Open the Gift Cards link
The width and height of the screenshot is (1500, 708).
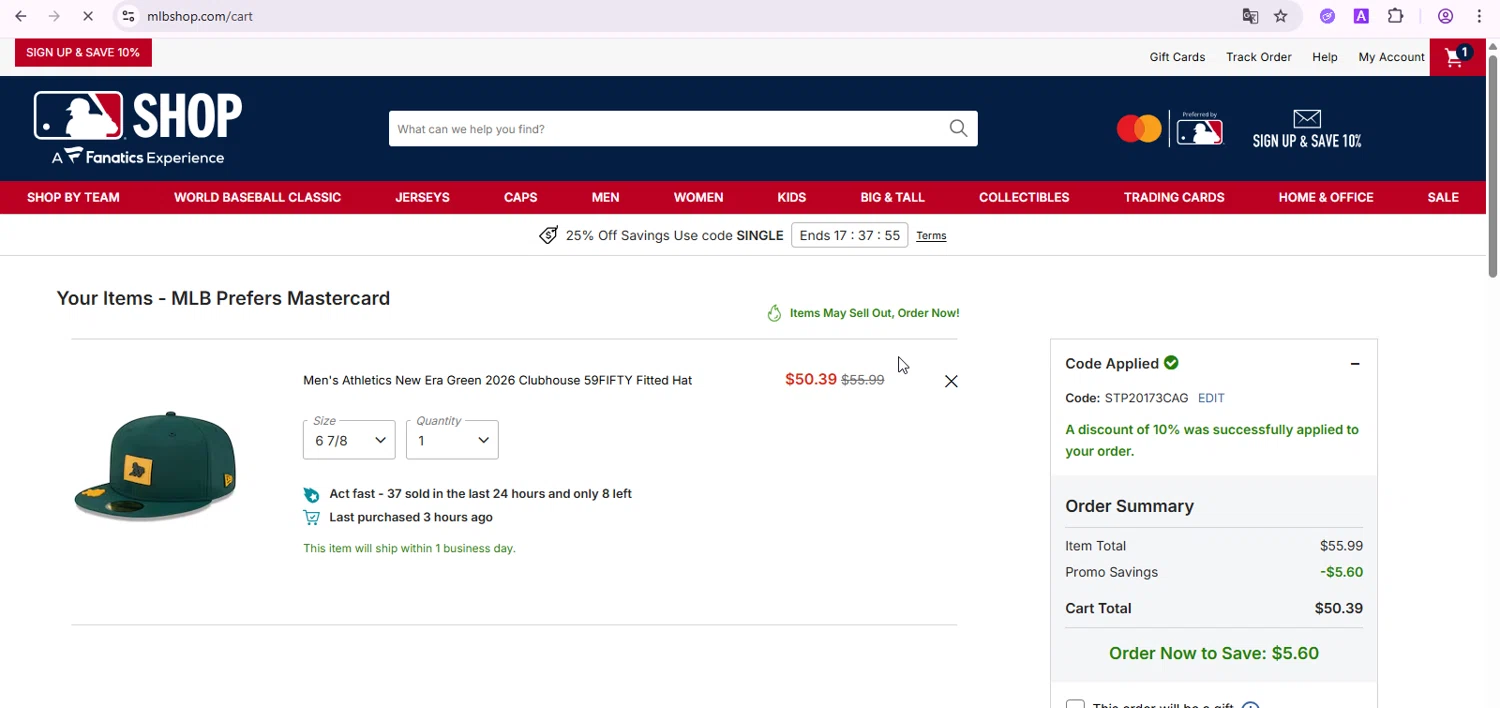[1177, 57]
